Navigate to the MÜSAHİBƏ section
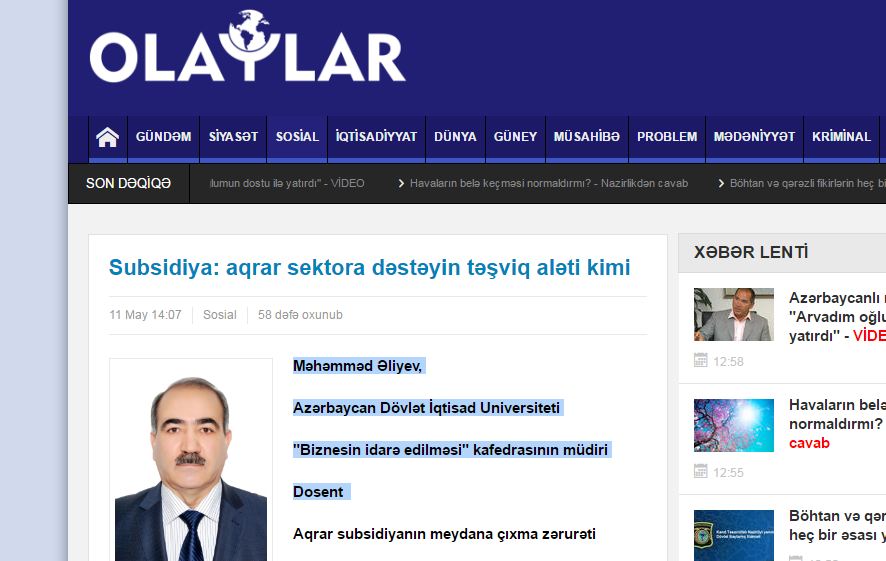Screen dimensions: 886x561 click(587, 137)
